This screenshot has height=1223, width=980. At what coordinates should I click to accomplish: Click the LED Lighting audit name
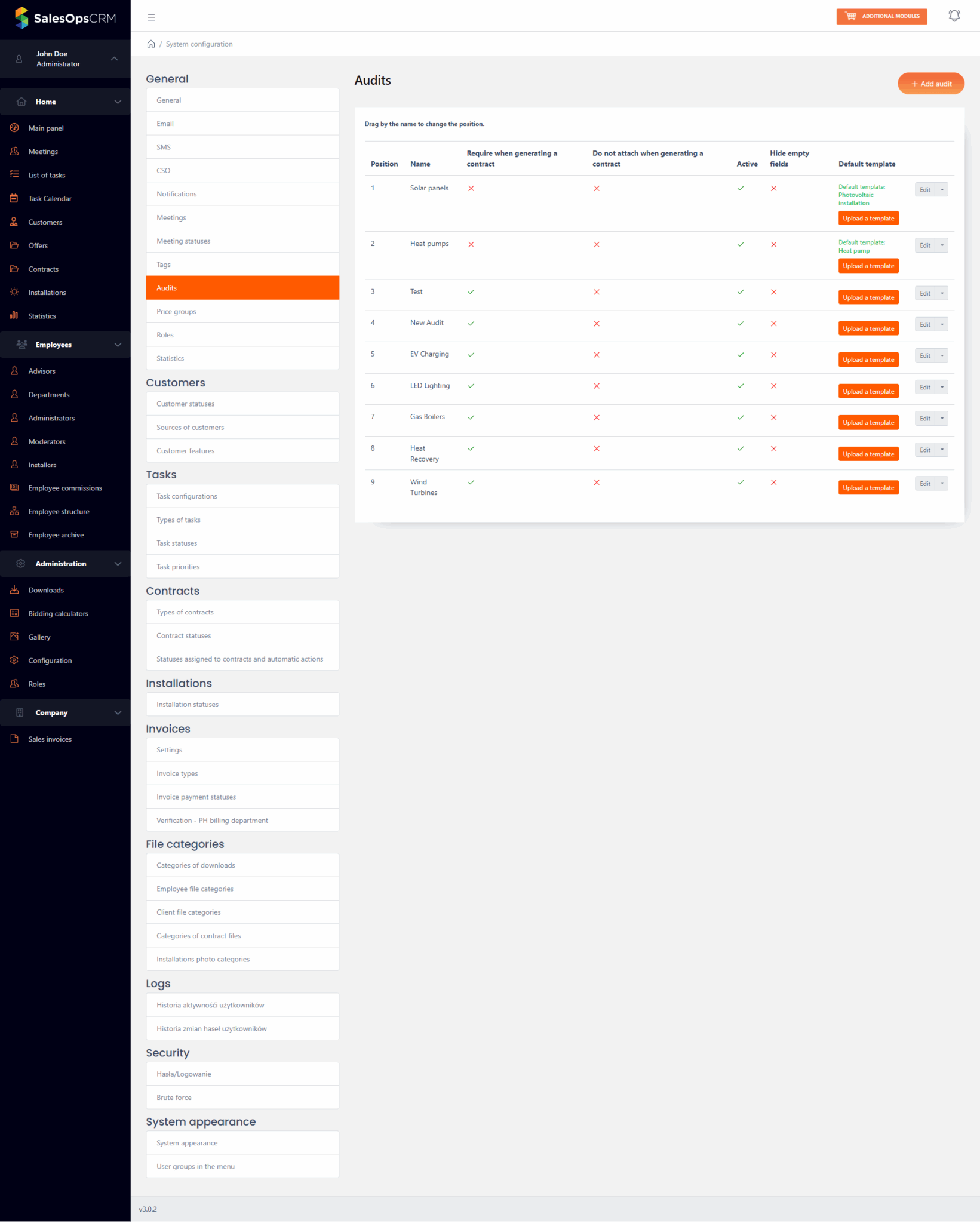(x=429, y=386)
